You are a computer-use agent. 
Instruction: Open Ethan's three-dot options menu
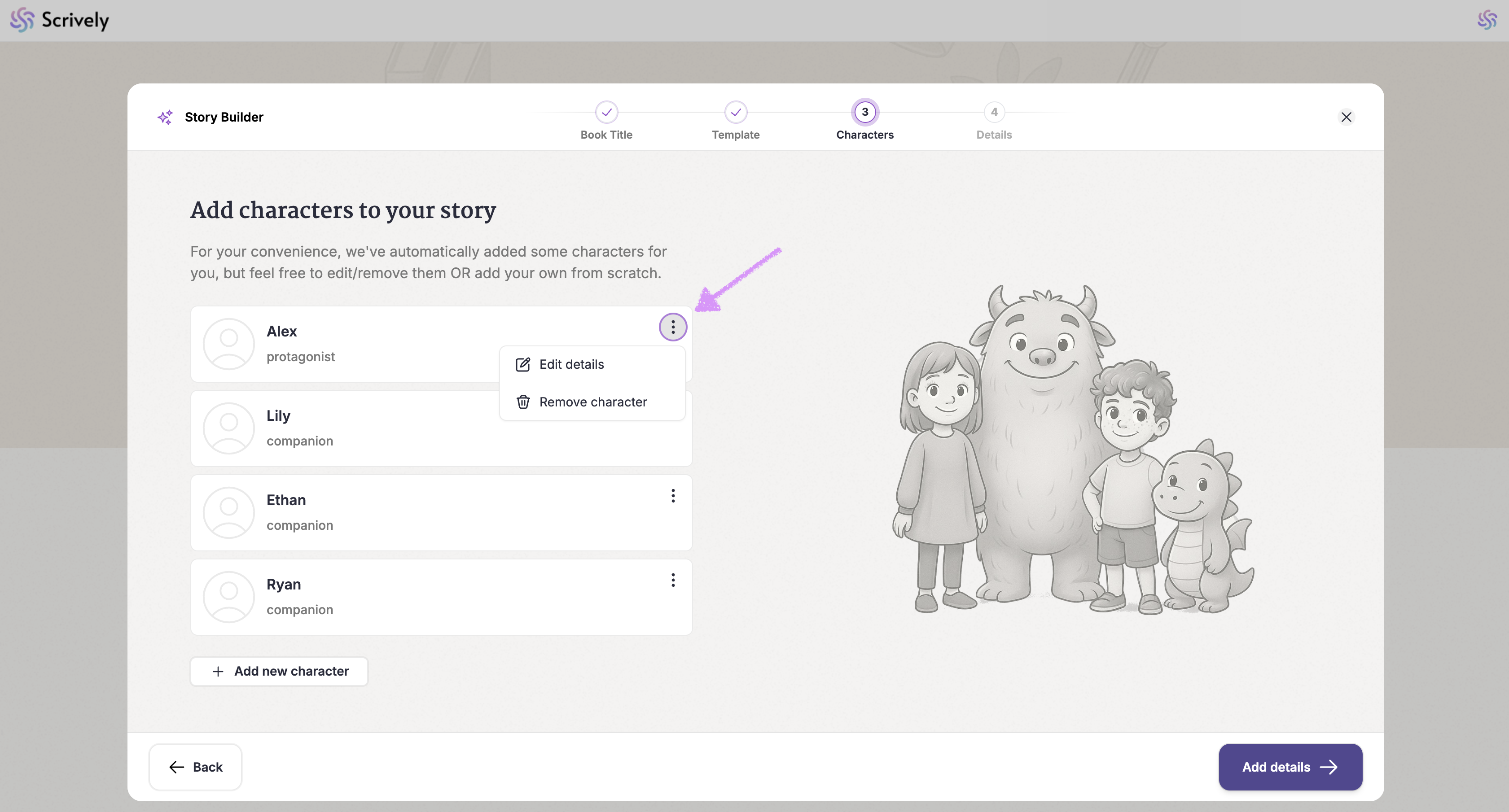672,496
